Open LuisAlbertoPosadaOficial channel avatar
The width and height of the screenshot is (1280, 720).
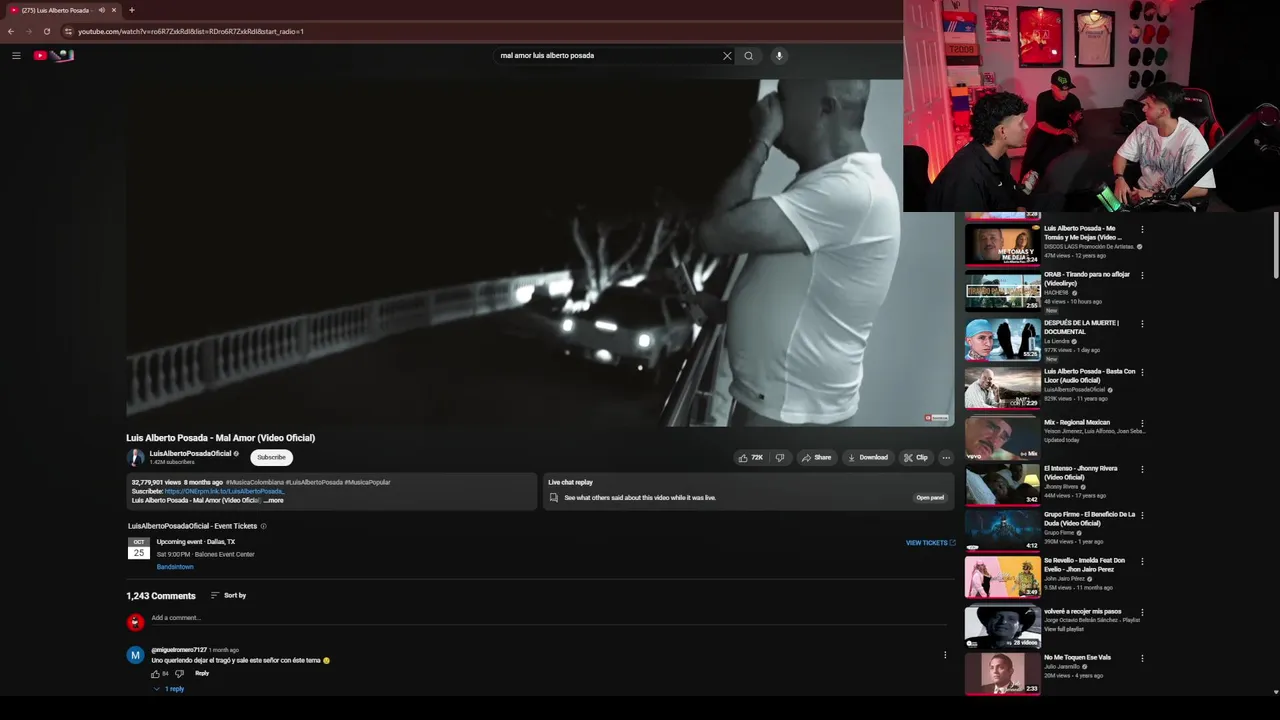(x=136, y=458)
